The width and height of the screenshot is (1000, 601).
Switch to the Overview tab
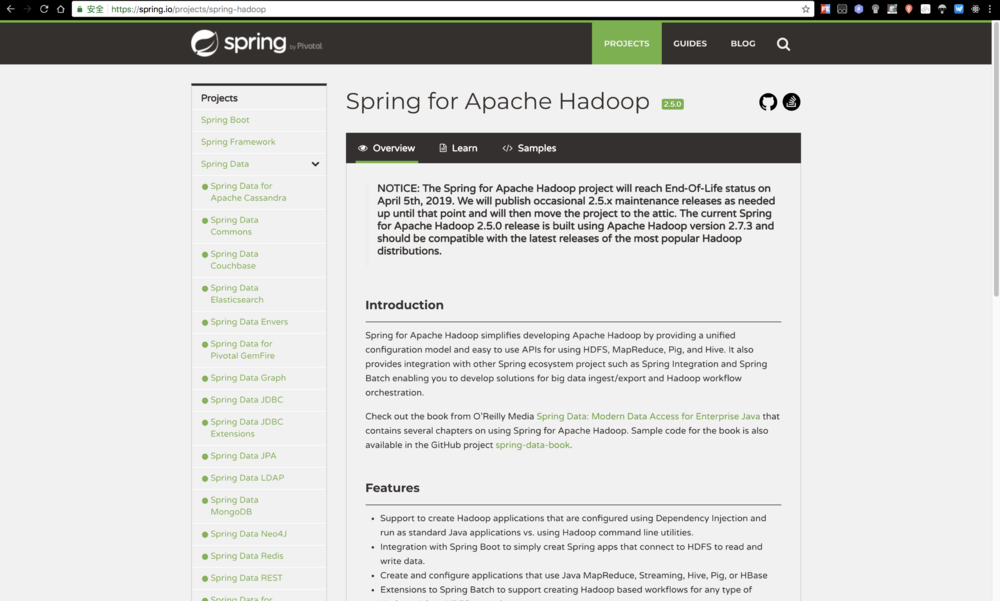[386, 148]
